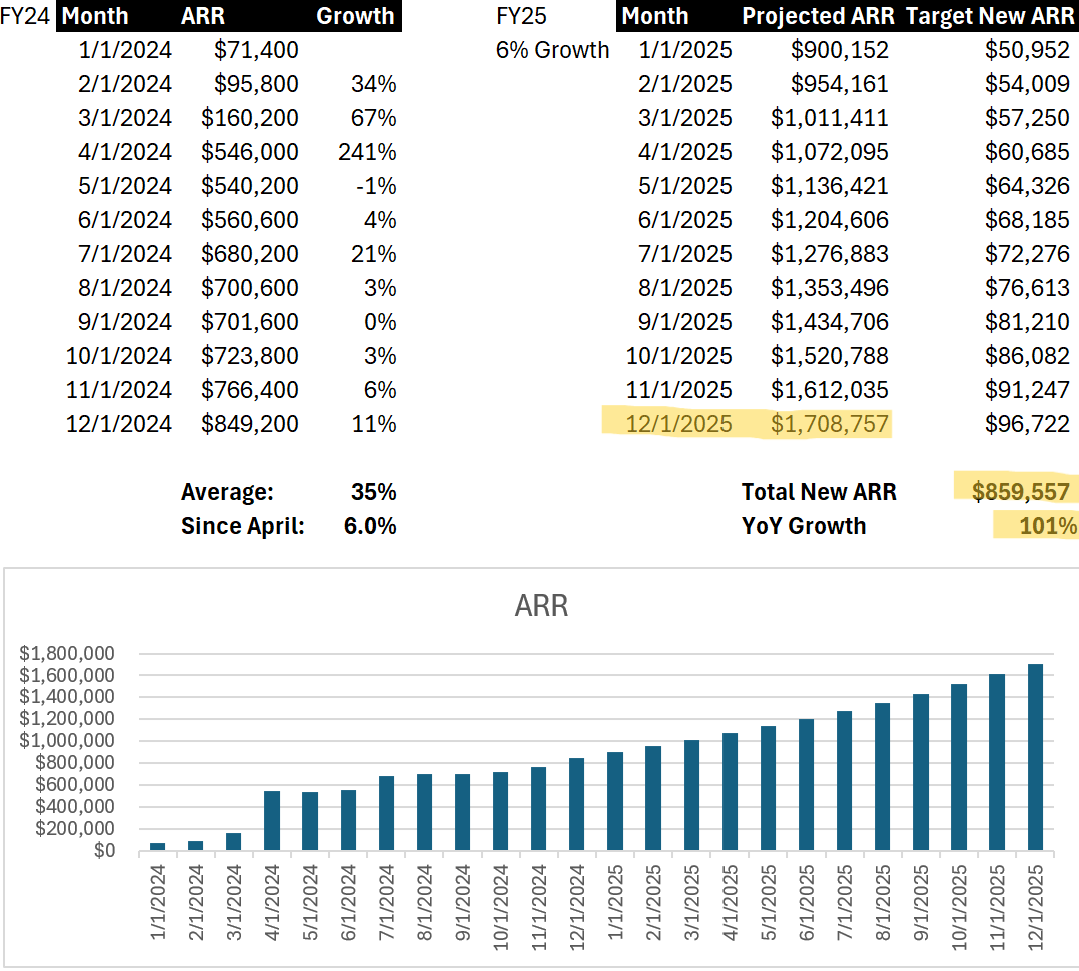Click the $1,136,421 projected ARR cell
Screen dimensions: 1079x971
[829, 186]
